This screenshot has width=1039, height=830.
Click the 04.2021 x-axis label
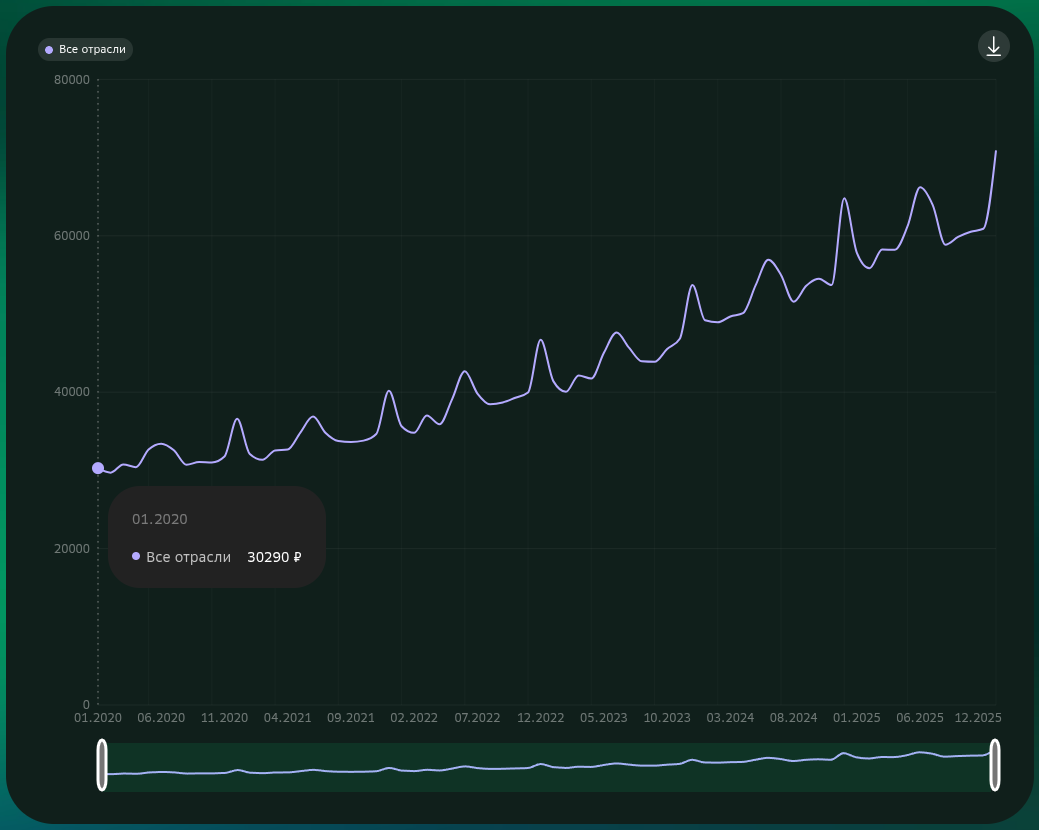point(288,718)
